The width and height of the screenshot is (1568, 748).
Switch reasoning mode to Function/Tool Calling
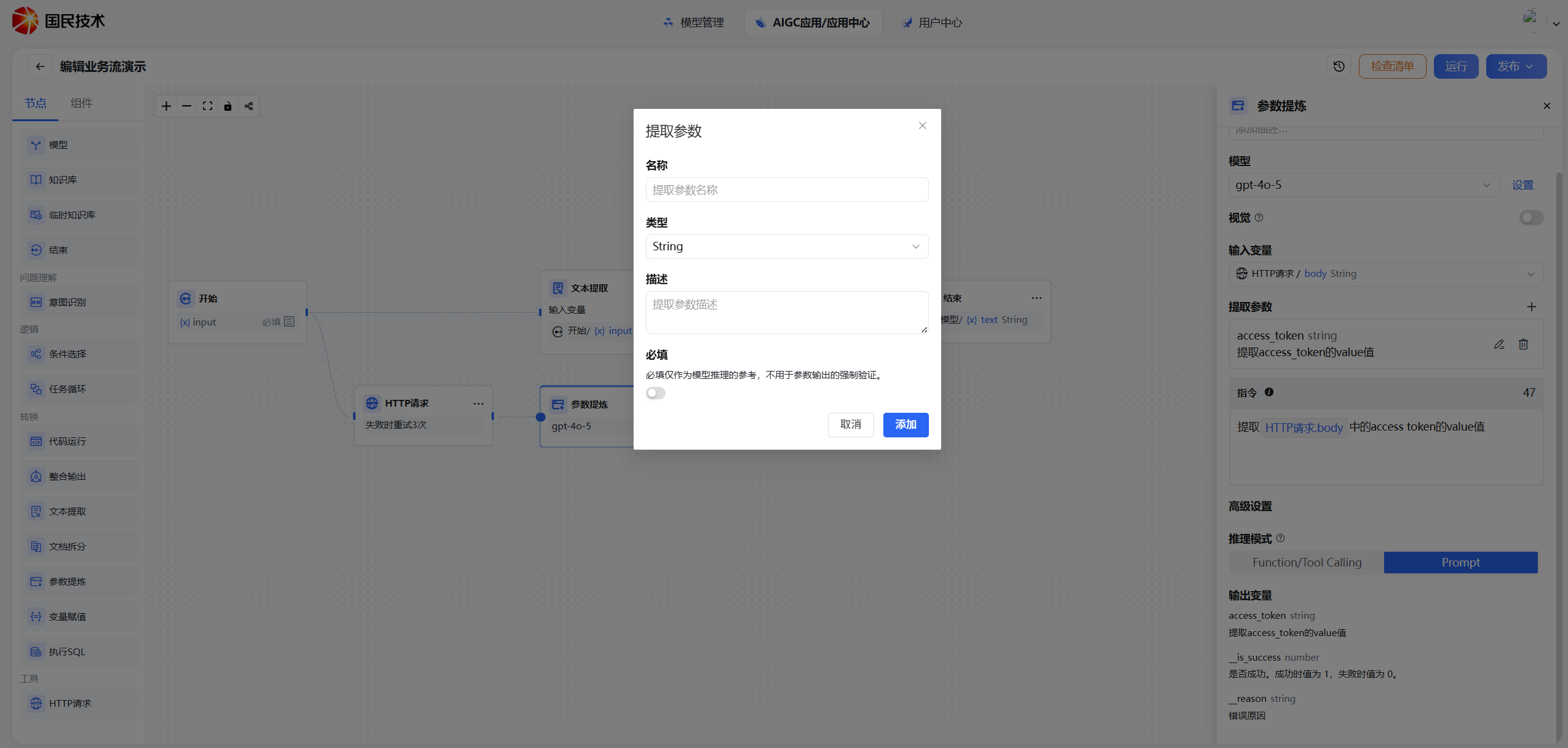[1306, 562]
